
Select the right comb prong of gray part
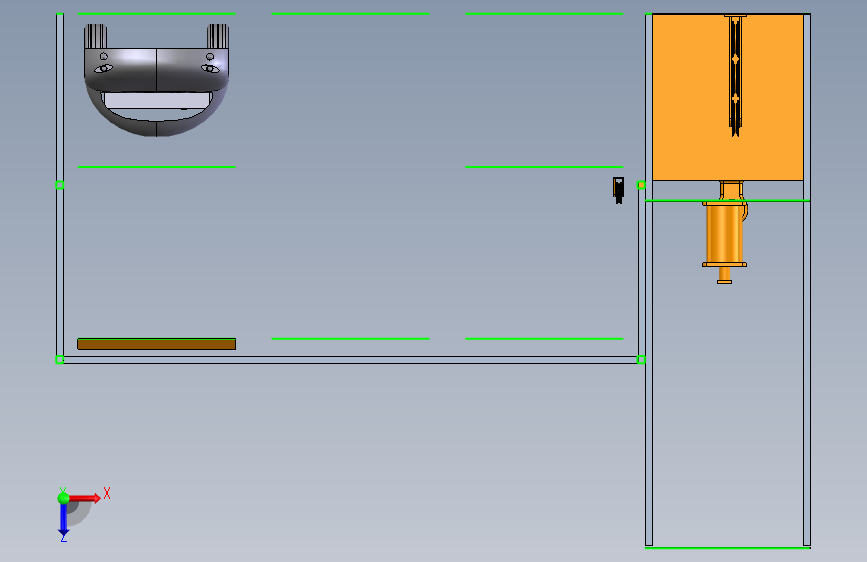click(218, 37)
